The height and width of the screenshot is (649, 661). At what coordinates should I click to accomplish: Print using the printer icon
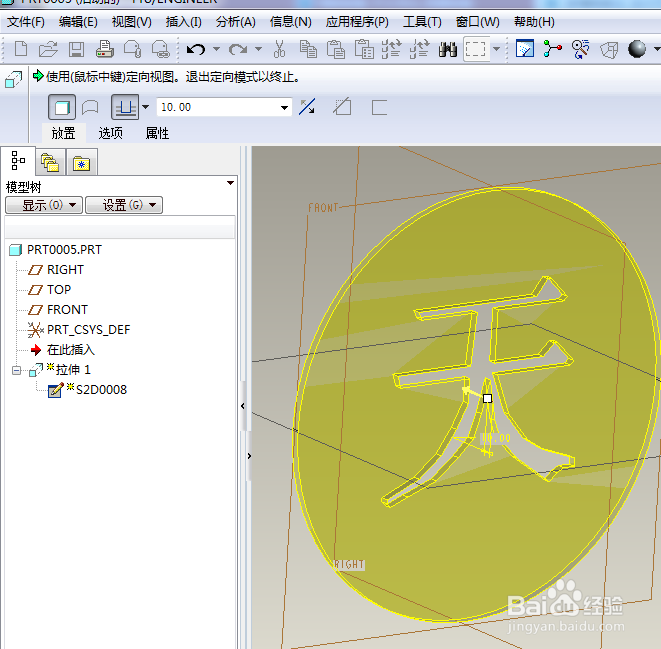coord(105,49)
